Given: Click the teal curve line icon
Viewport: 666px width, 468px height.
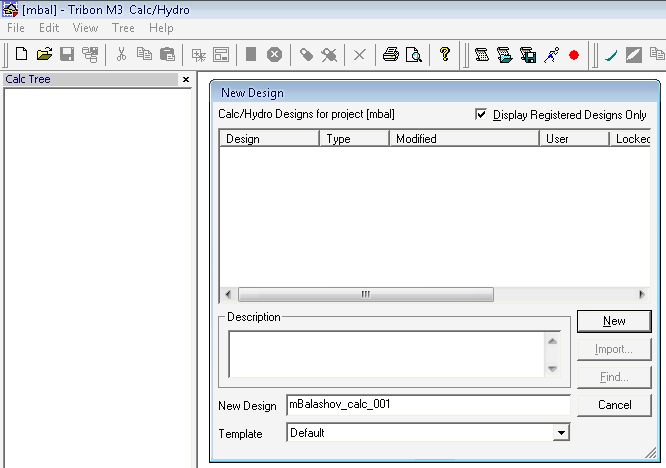Looking at the screenshot, I should (611, 55).
